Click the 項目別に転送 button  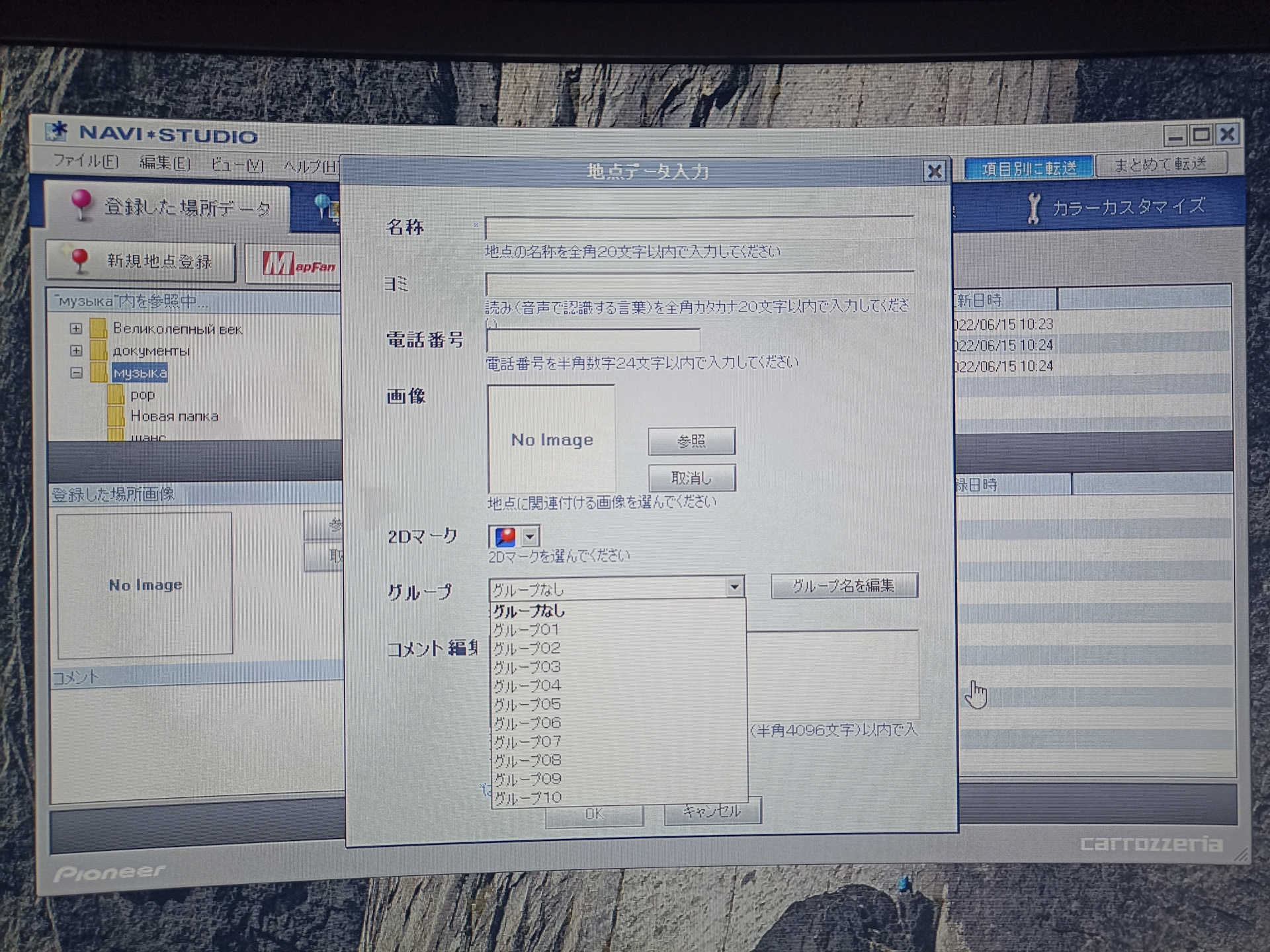pos(1029,168)
